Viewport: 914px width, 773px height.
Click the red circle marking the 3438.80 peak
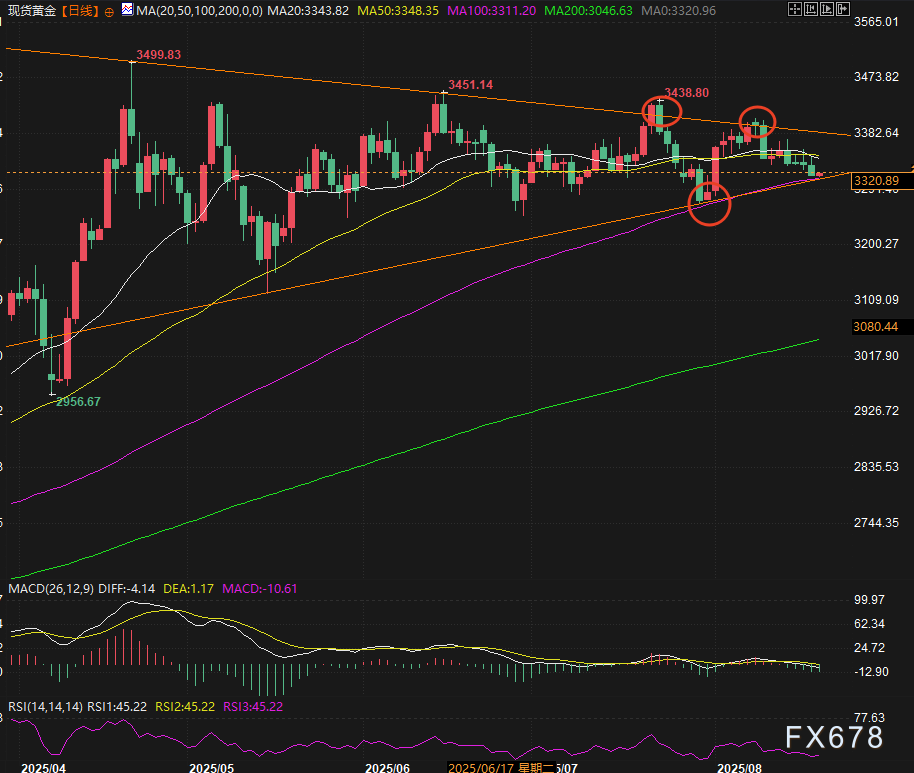point(662,111)
